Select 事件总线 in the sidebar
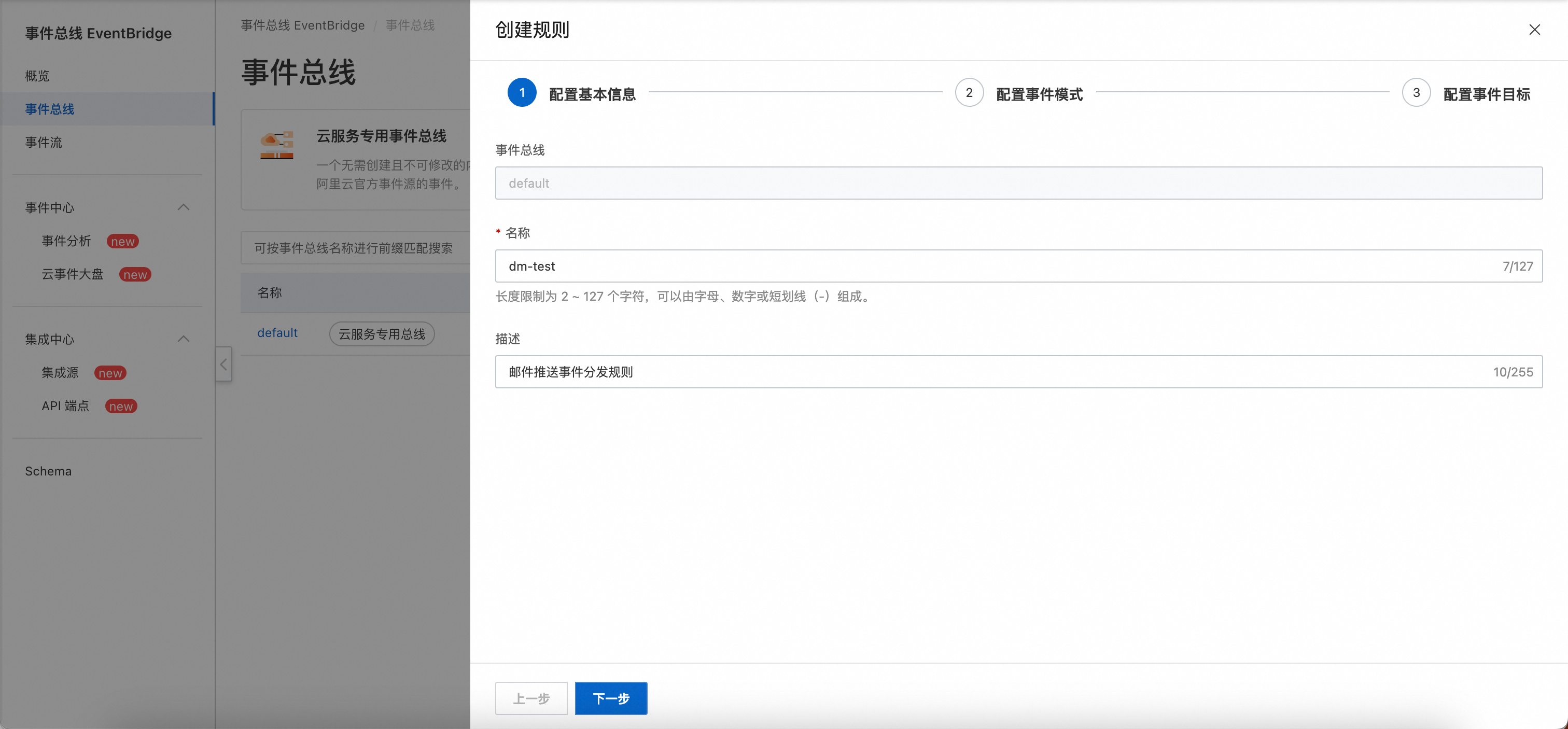1568x729 pixels. [x=106, y=109]
